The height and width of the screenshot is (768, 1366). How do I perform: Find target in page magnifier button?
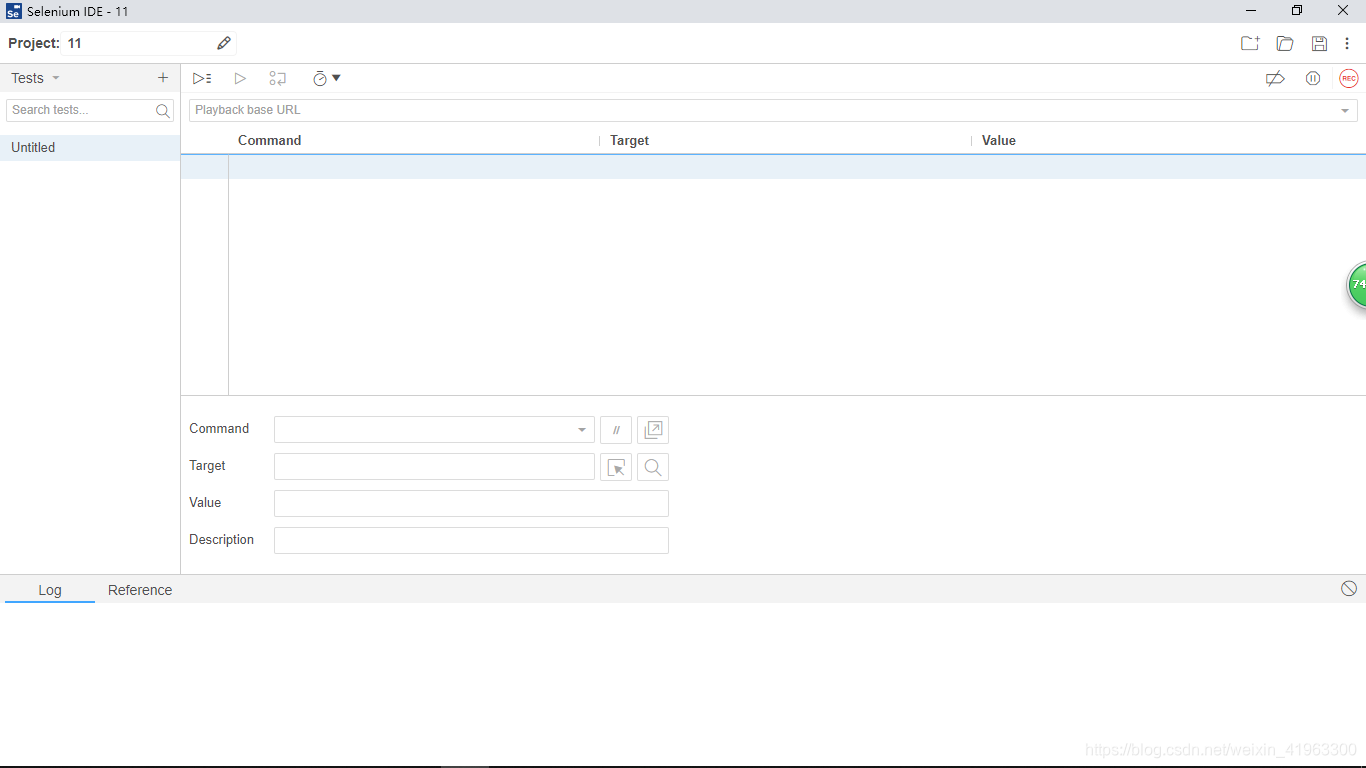653,467
